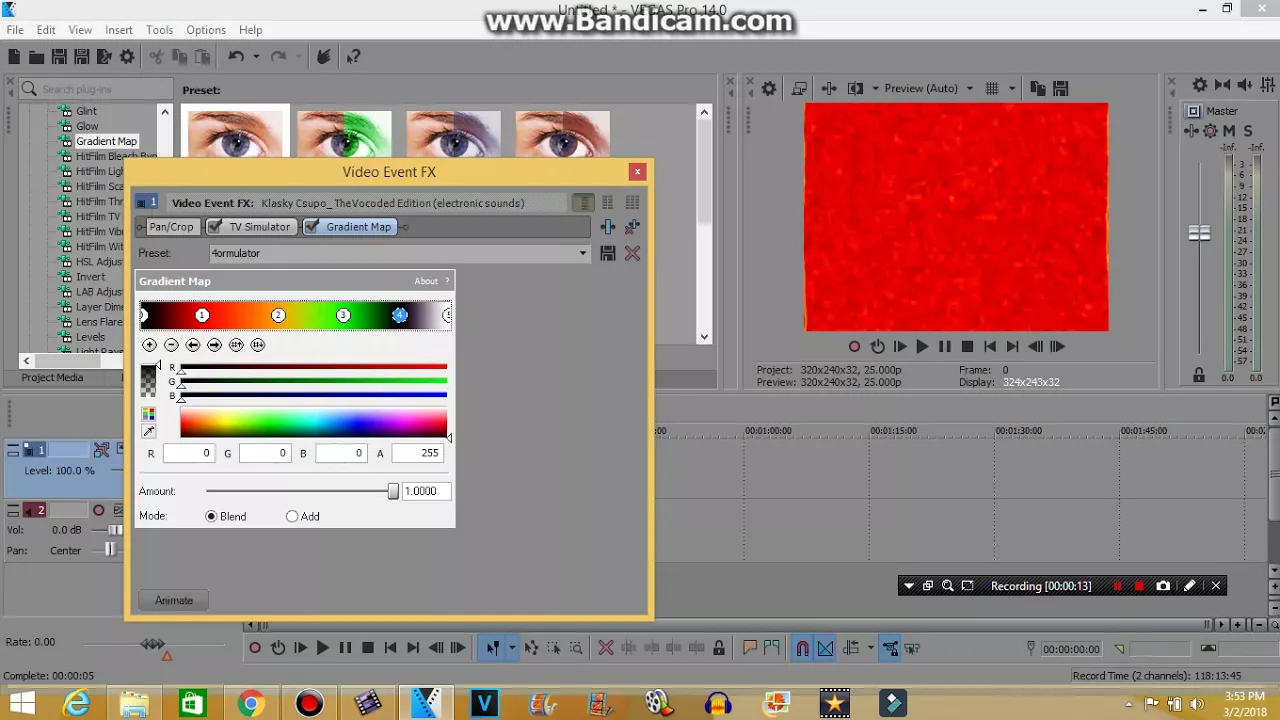This screenshot has height=720, width=1280.
Task: Toggle Loop Playback in preview transport
Action: (x=877, y=346)
